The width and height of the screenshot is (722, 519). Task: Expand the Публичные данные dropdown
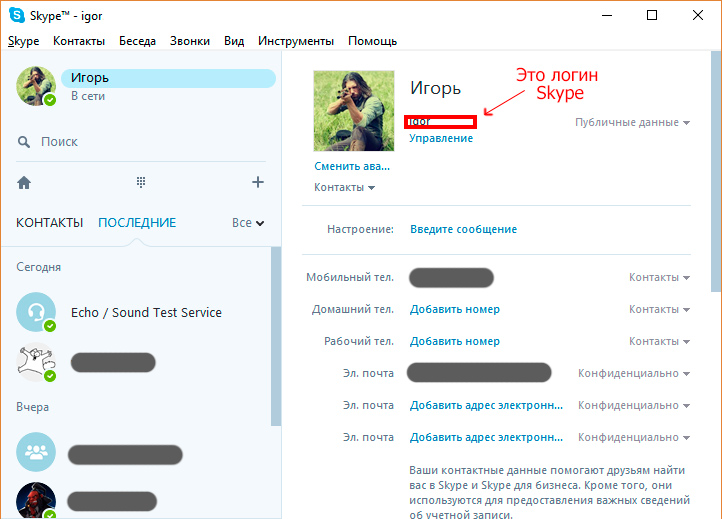pos(632,122)
